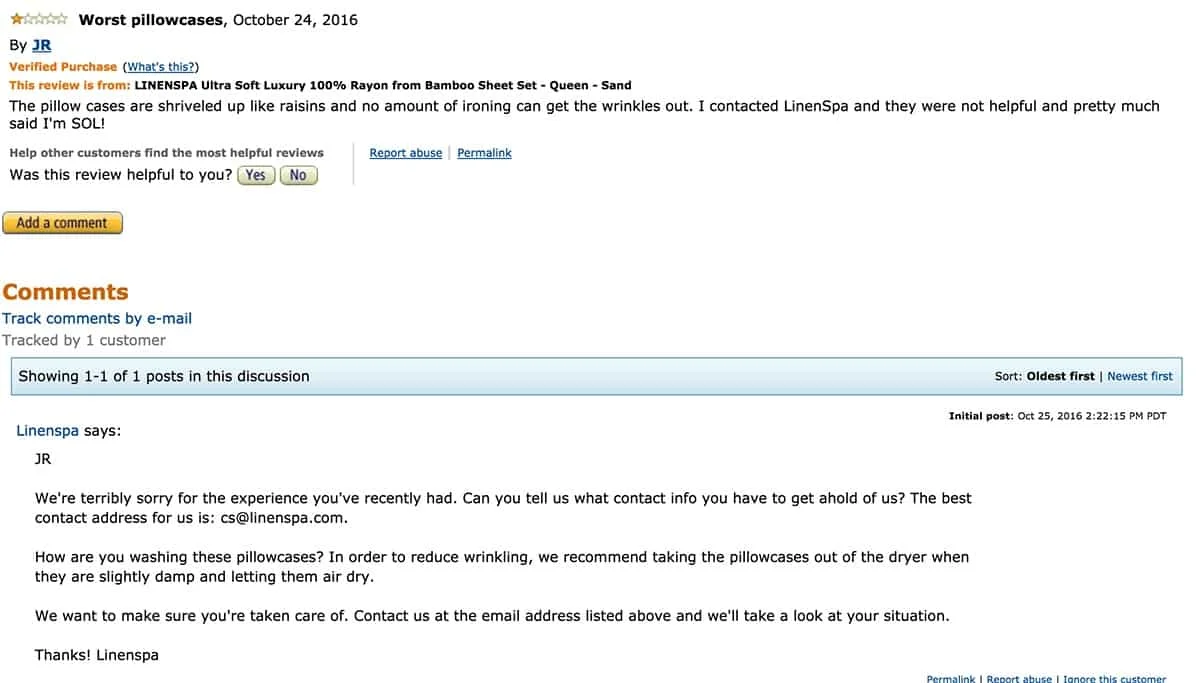Click "Track comments by e-mail"
The width and height of the screenshot is (1200, 683).
97,318
